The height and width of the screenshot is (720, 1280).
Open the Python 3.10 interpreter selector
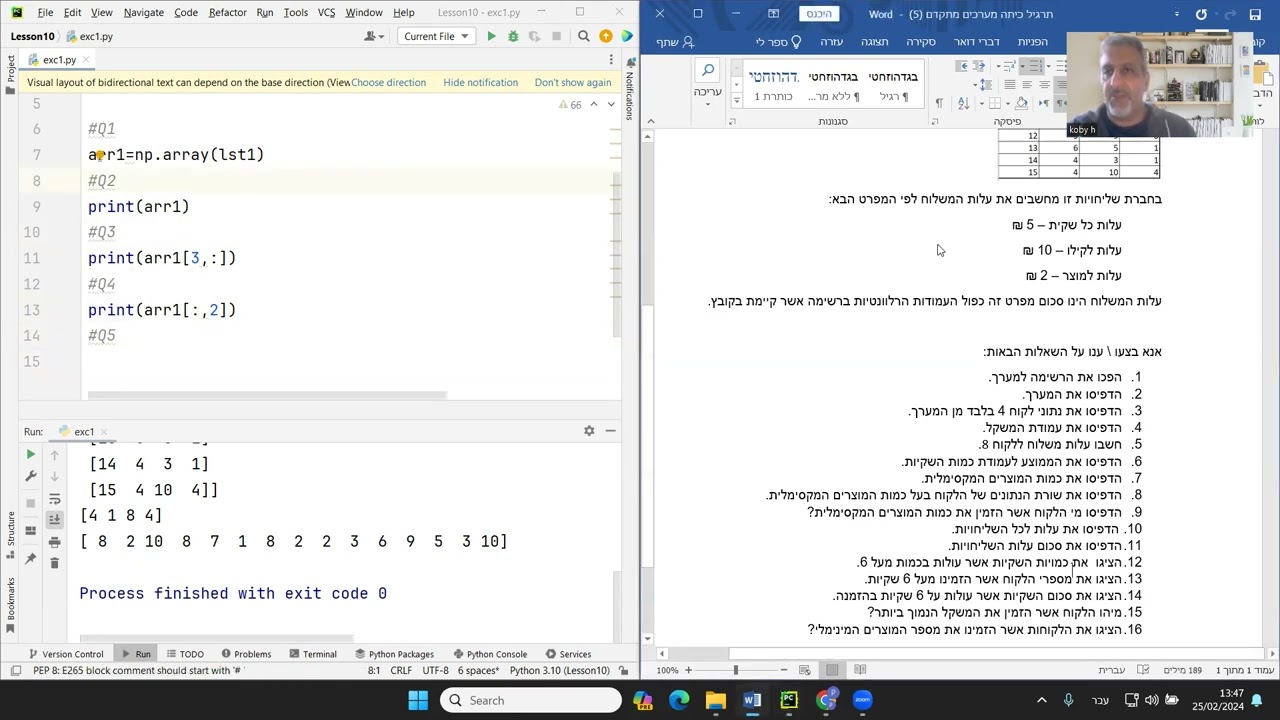tap(559, 670)
